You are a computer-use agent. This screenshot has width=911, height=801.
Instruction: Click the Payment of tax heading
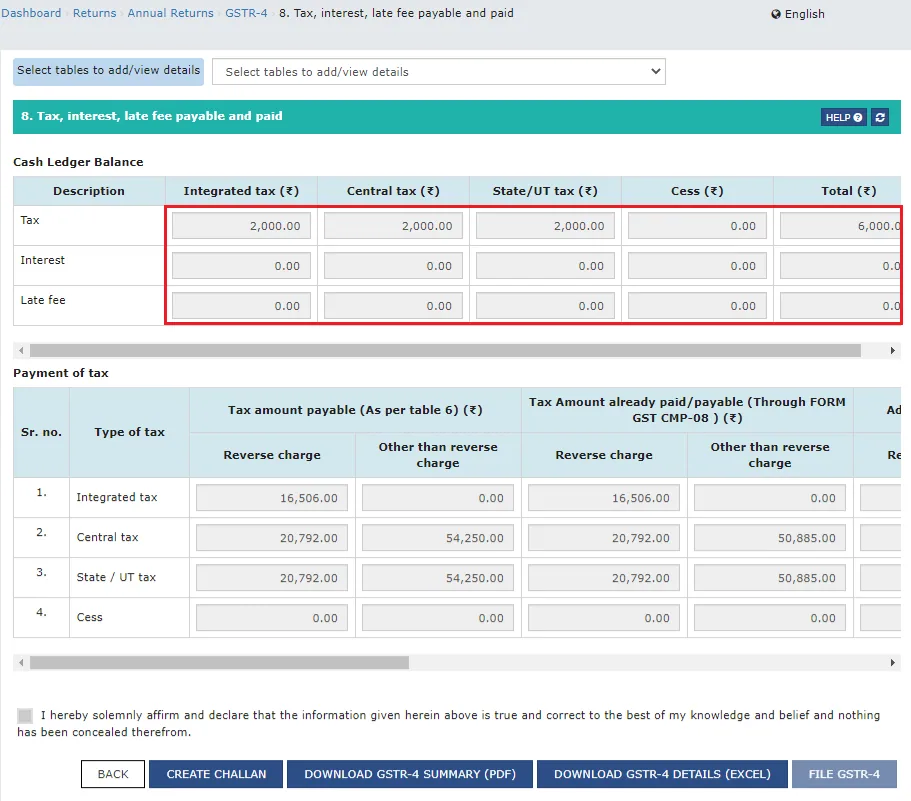tap(60, 373)
